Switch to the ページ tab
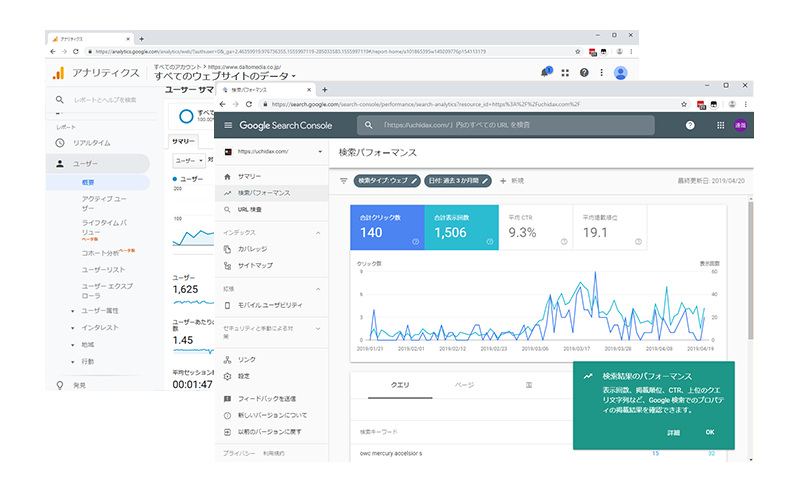 [464, 384]
